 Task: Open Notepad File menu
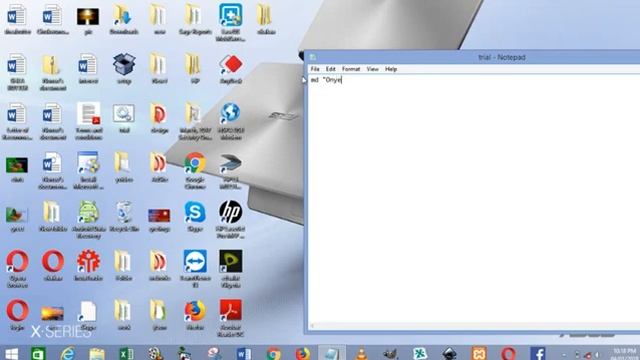315,69
